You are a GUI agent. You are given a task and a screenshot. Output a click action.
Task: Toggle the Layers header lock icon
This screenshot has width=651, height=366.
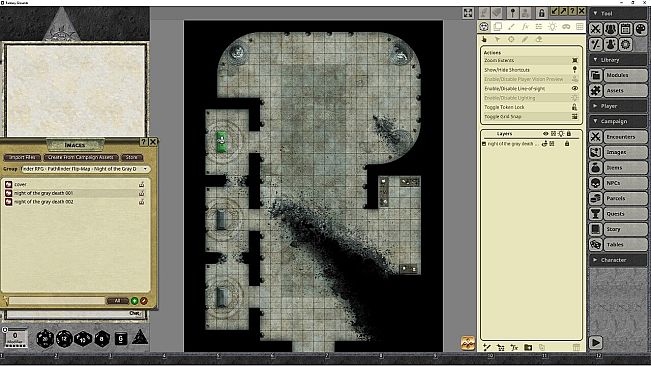tap(569, 134)
